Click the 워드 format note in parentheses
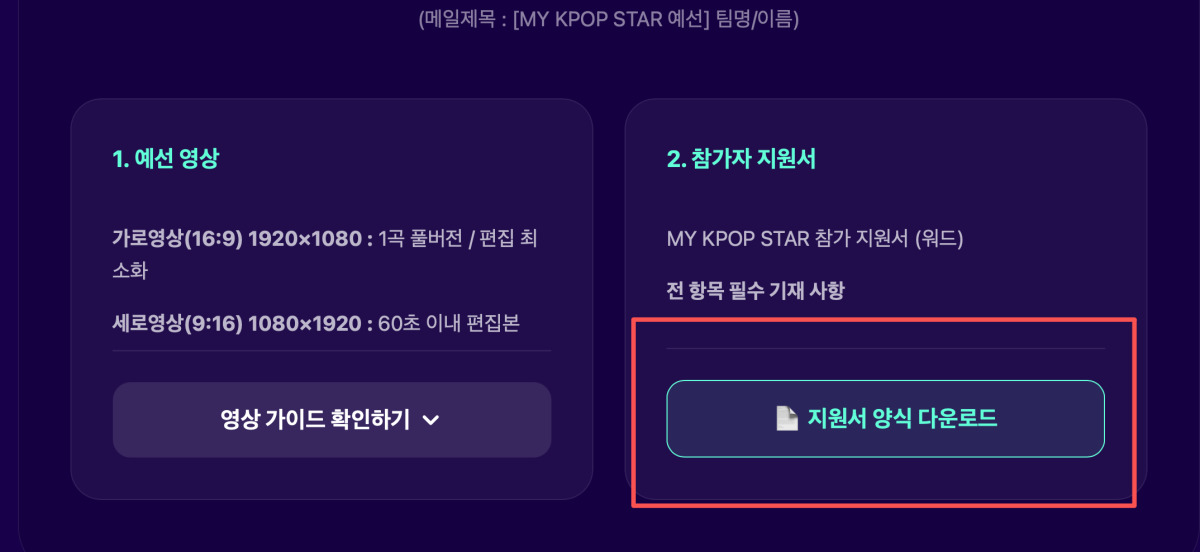The height and width of the screenshot is (552, 1200). pos(945,239)
